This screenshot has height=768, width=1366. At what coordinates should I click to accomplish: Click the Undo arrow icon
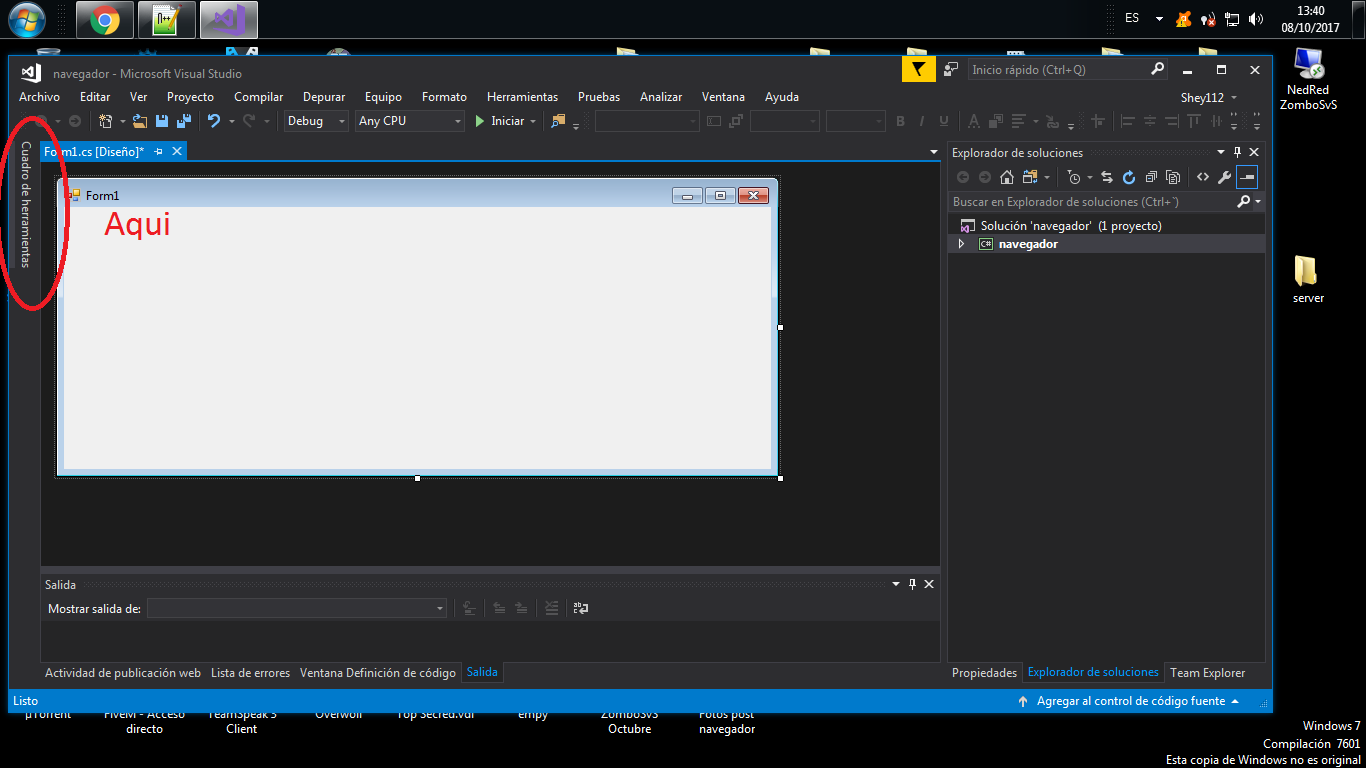[213, 121]
